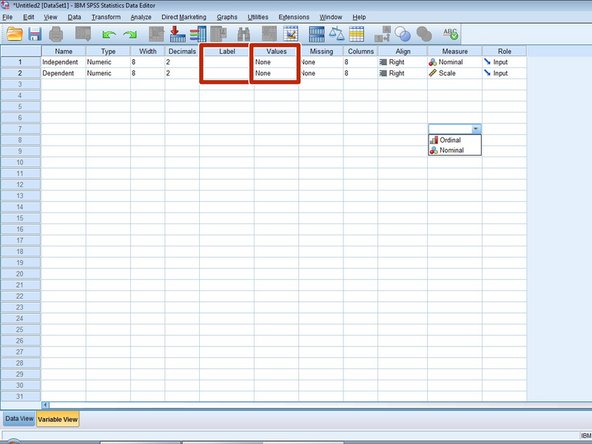Image resolution: width=592 pixels, height=444 pixels.
Task: Open Find with the binoculars icon
Action: point(244,34)
